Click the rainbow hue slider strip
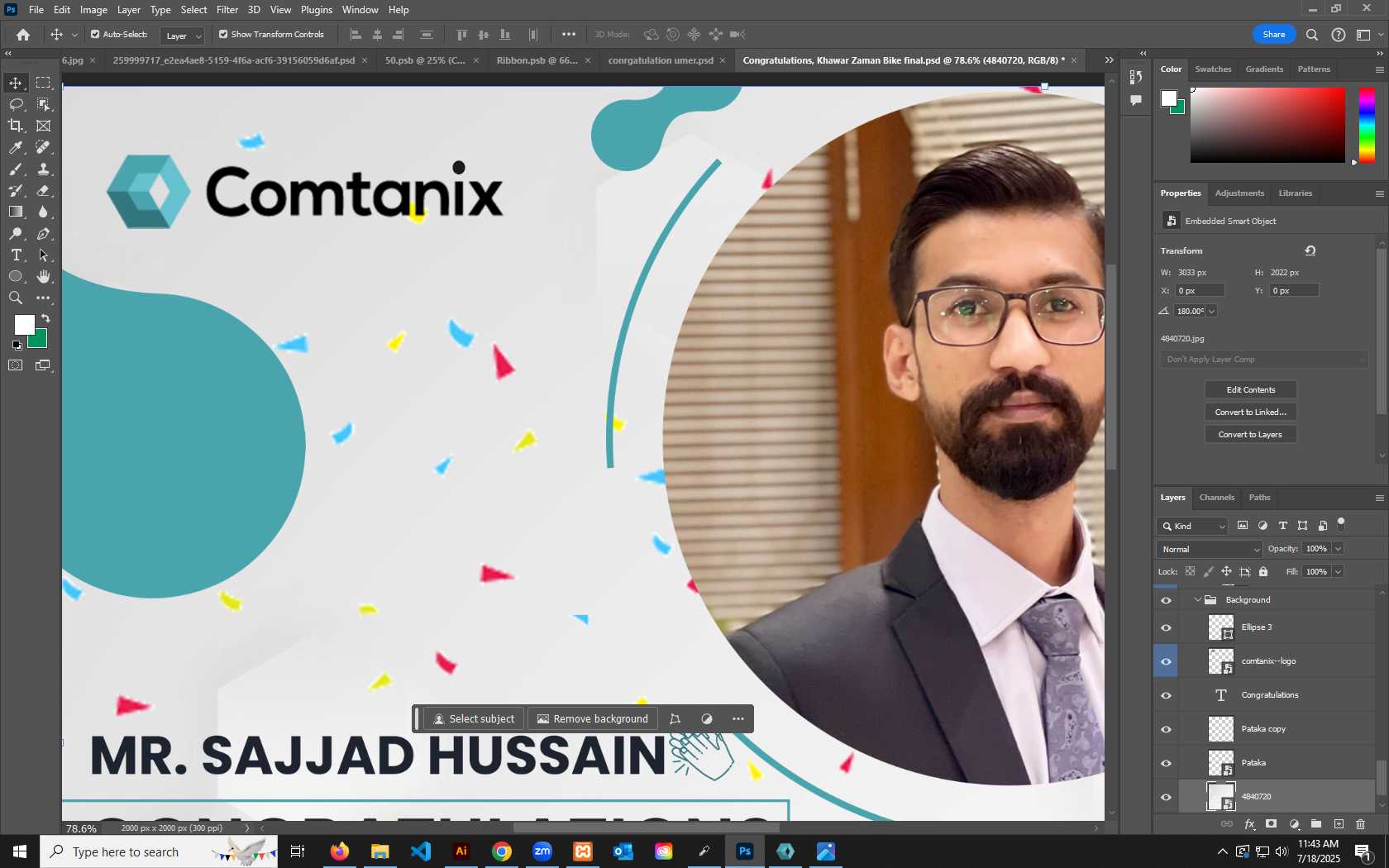 (1368, 126)
